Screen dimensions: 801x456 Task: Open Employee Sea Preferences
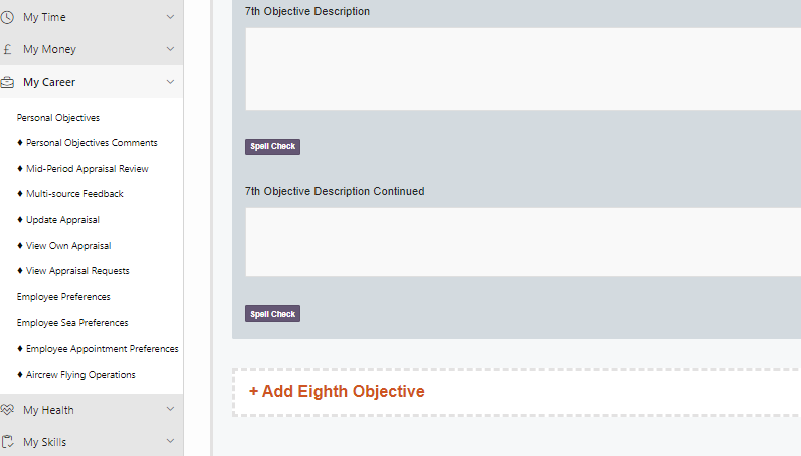(72, 323)
